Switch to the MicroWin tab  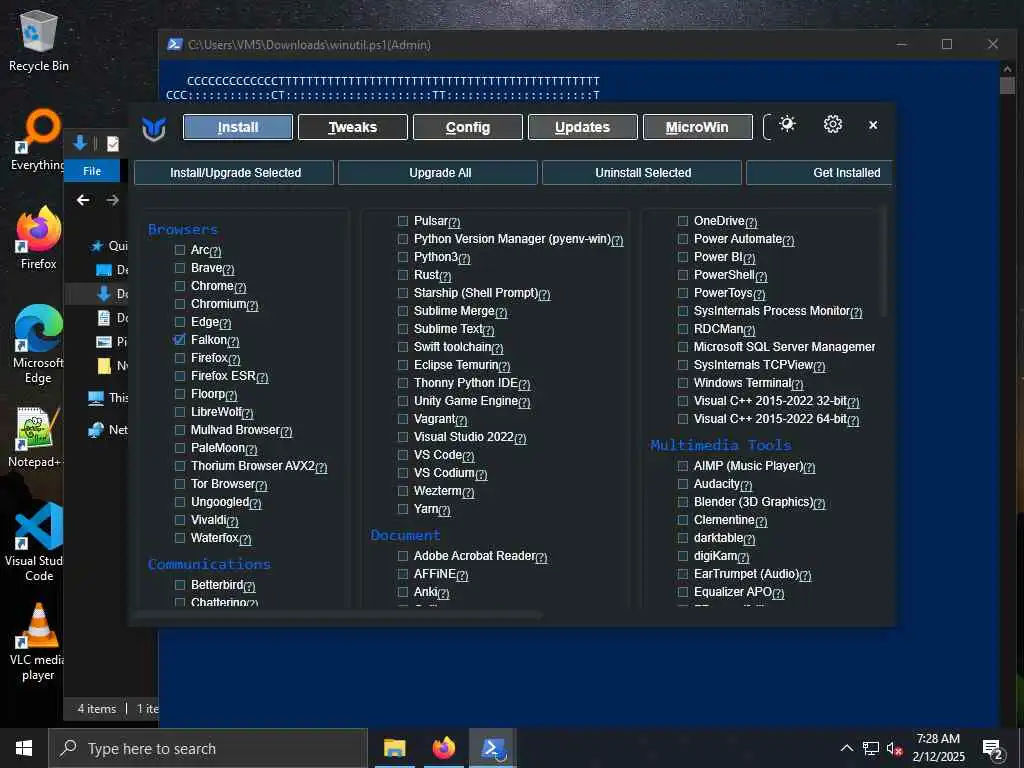click(697, 127)
